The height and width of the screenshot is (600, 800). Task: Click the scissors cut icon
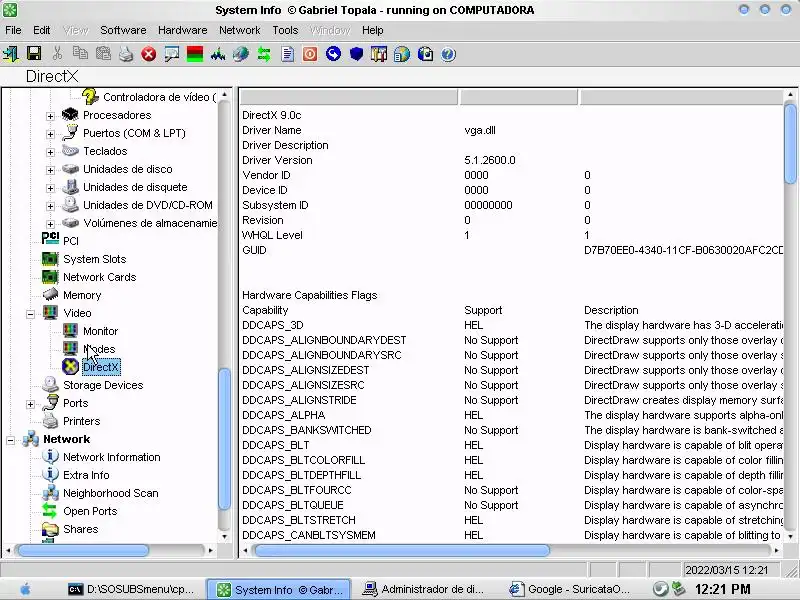pyautogui.click(x=57, y=54)
